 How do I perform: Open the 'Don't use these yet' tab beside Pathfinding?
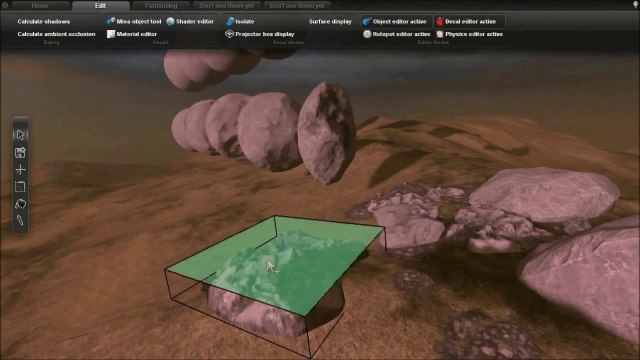(x=227, y=5)
